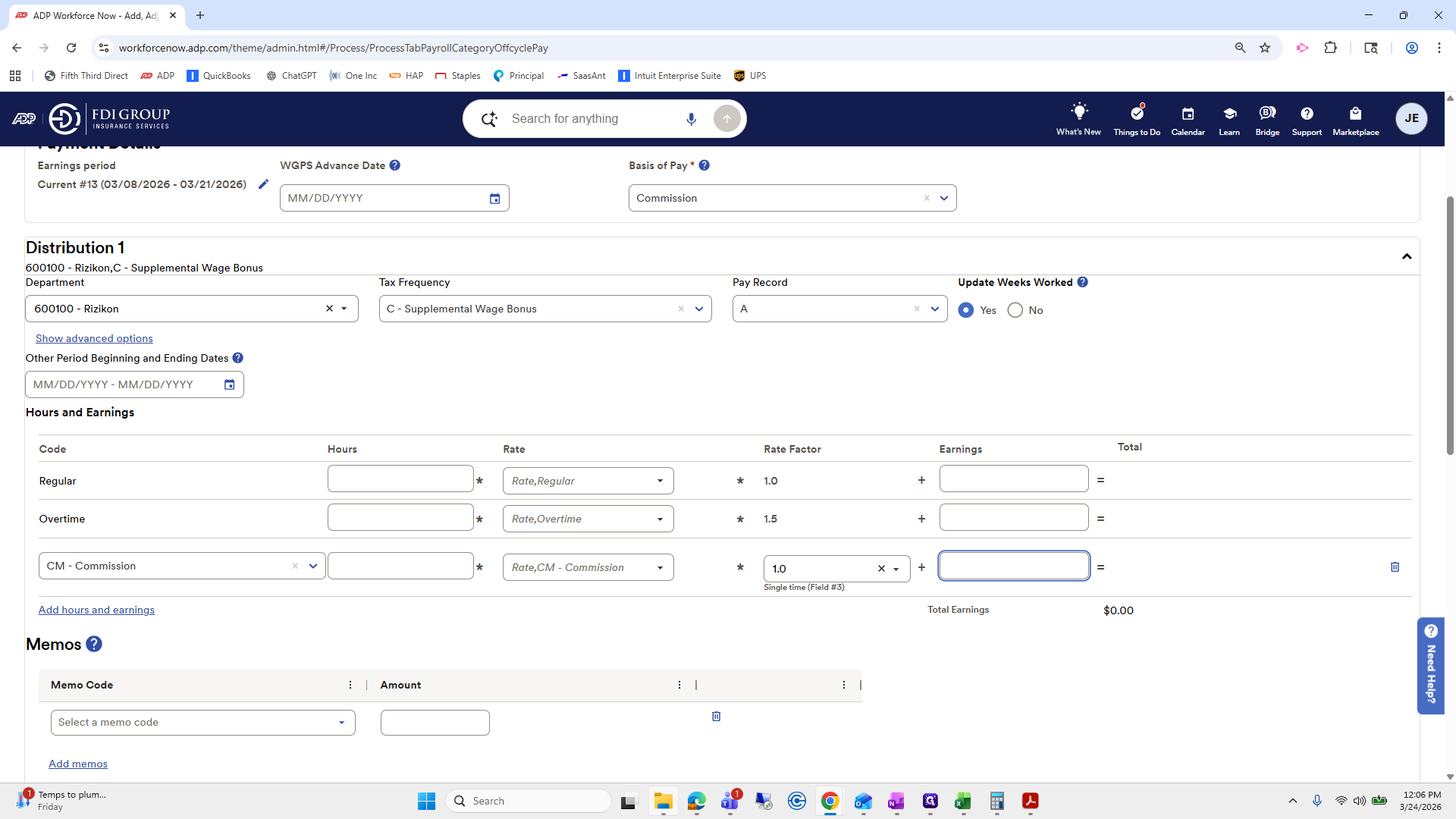Image resolution: width=1456 pixels, height=819 pixels.
Task: Open the Marketplace shopping bag icon
Action: (x=1355, y=114)
